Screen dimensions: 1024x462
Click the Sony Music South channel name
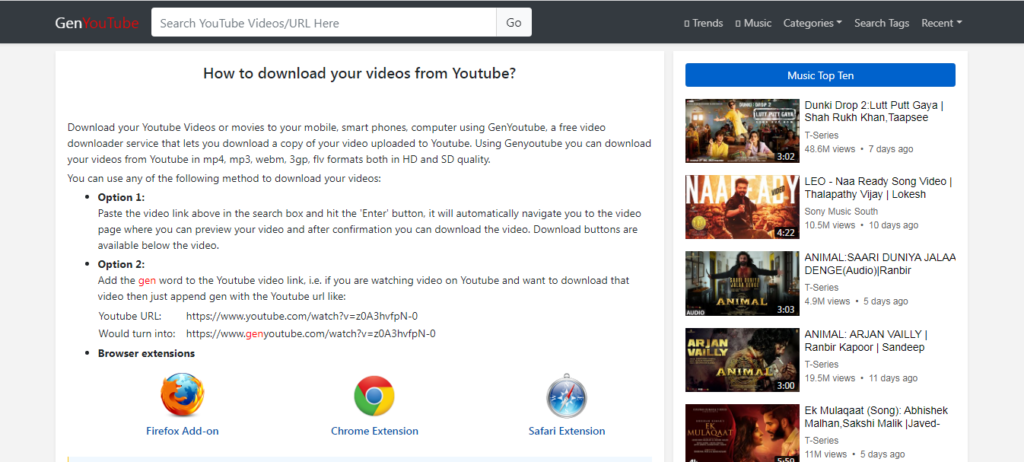coord(841,212)
